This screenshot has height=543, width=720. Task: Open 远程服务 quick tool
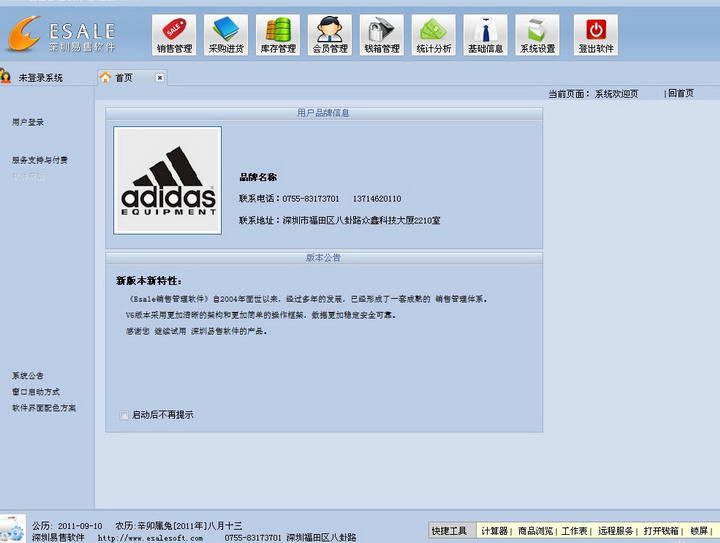615,531
